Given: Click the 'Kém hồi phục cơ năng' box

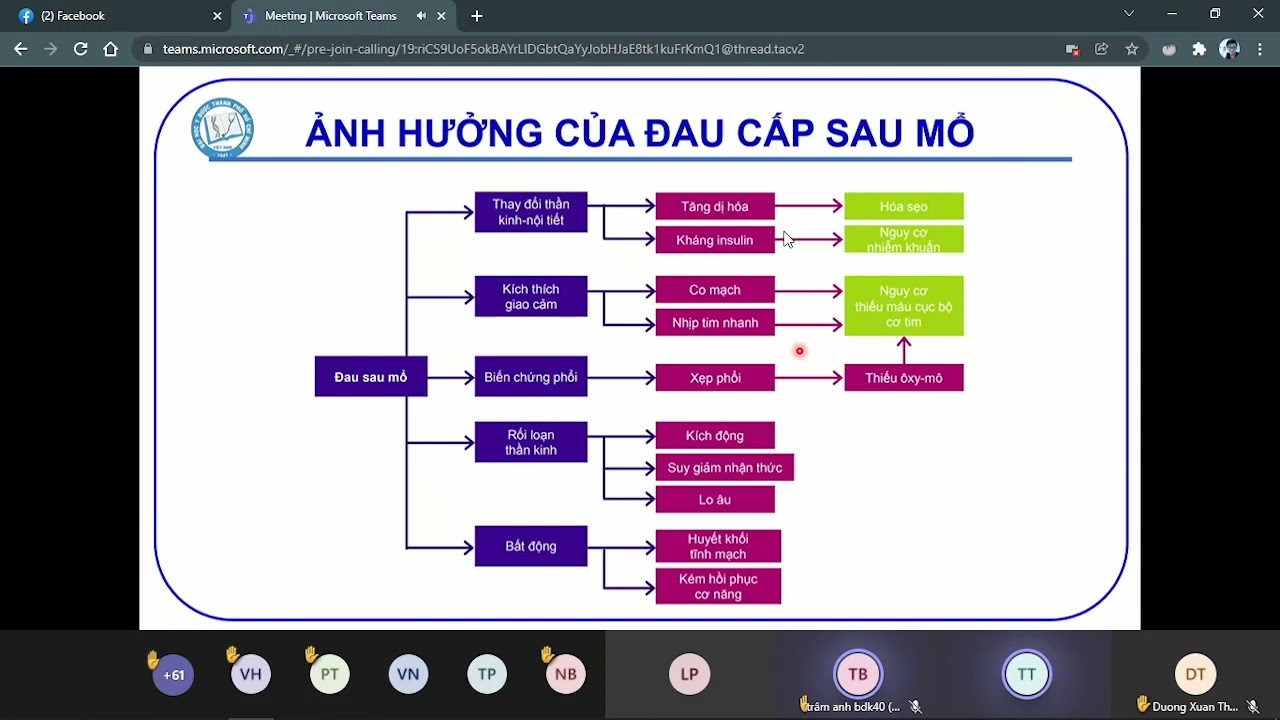Looking at the screenshot, I should pyautogui.click(x=718, y=587).
